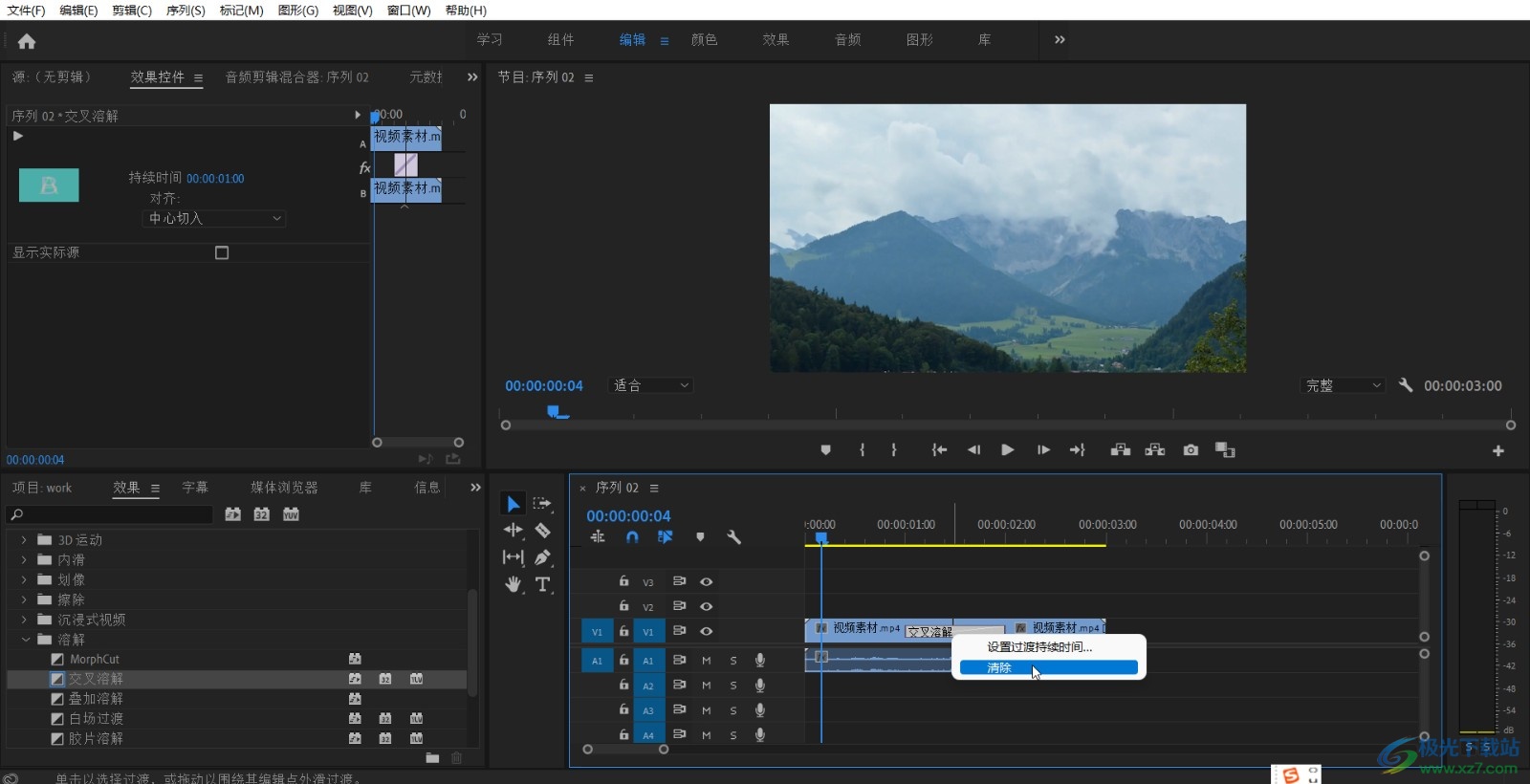This screenshot has height=784, width=1530.
Task: Open timeline display settings wrench
Action: [x=734, y=537]
